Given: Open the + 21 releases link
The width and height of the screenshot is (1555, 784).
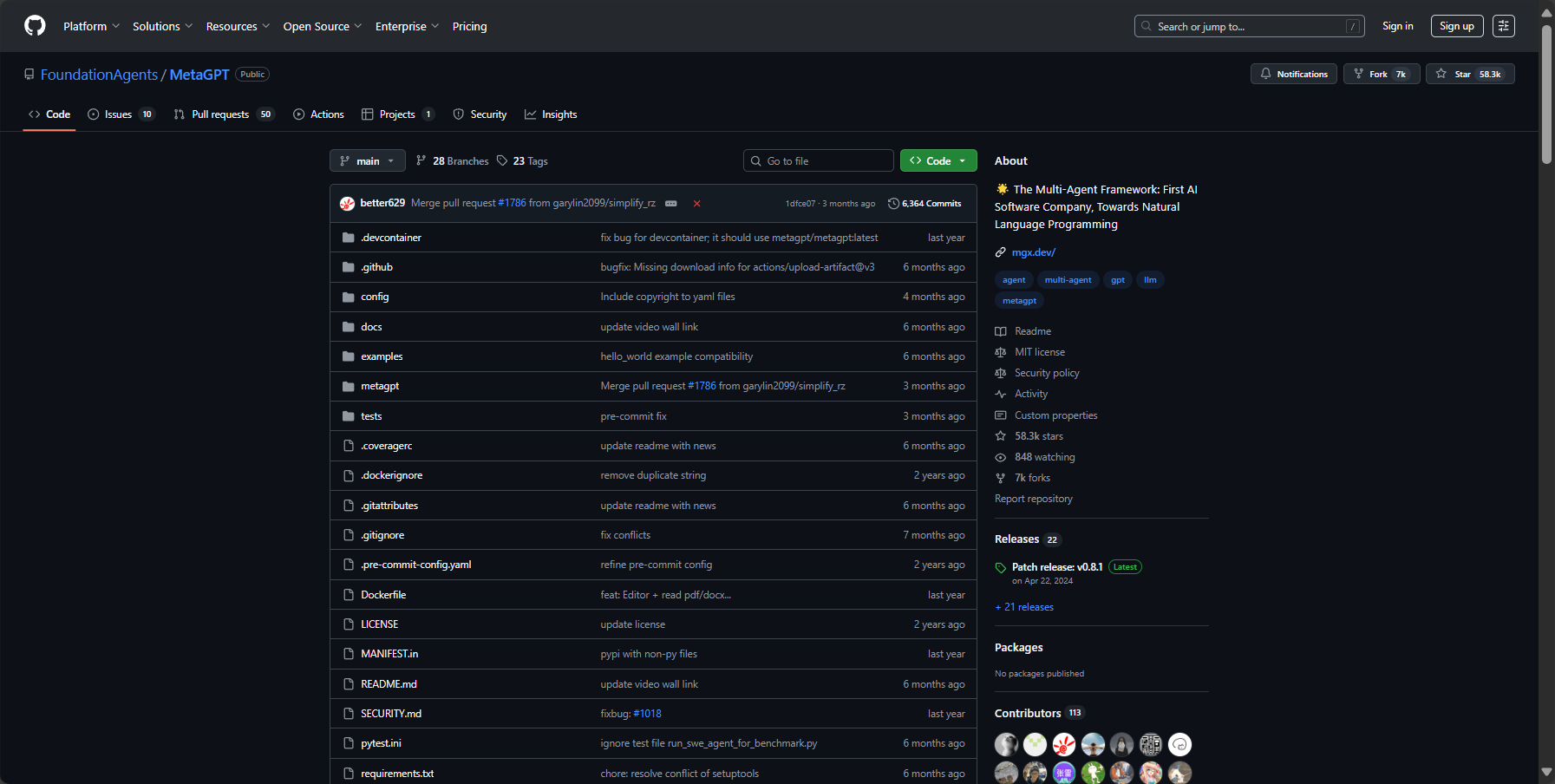Looking at the screenshot, I should (1024, 607).
